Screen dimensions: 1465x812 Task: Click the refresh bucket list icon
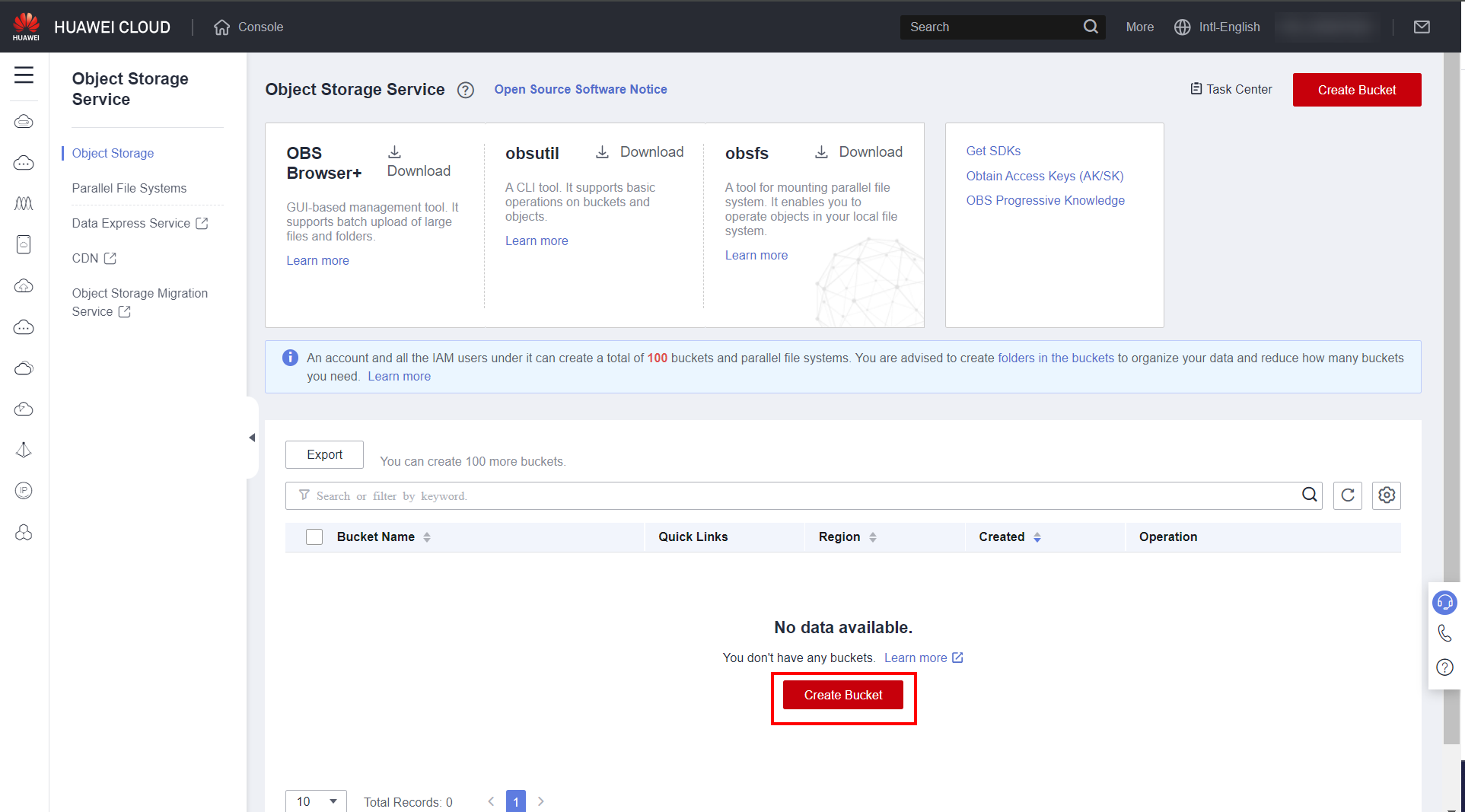click(x=1347, y=495)
